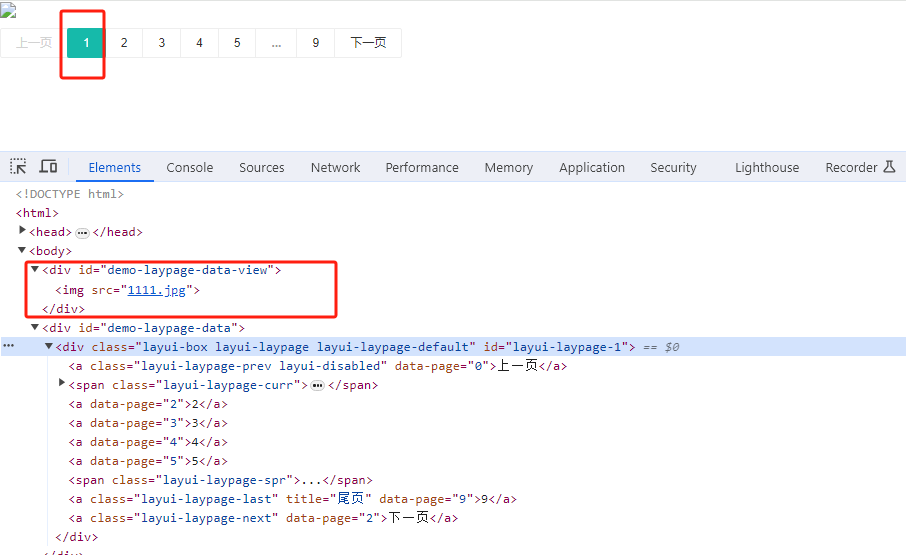Viewport: 906px width, 555px height.
Task: Collapse the layui-box layui-laypage div
Action: pos(49,347)
